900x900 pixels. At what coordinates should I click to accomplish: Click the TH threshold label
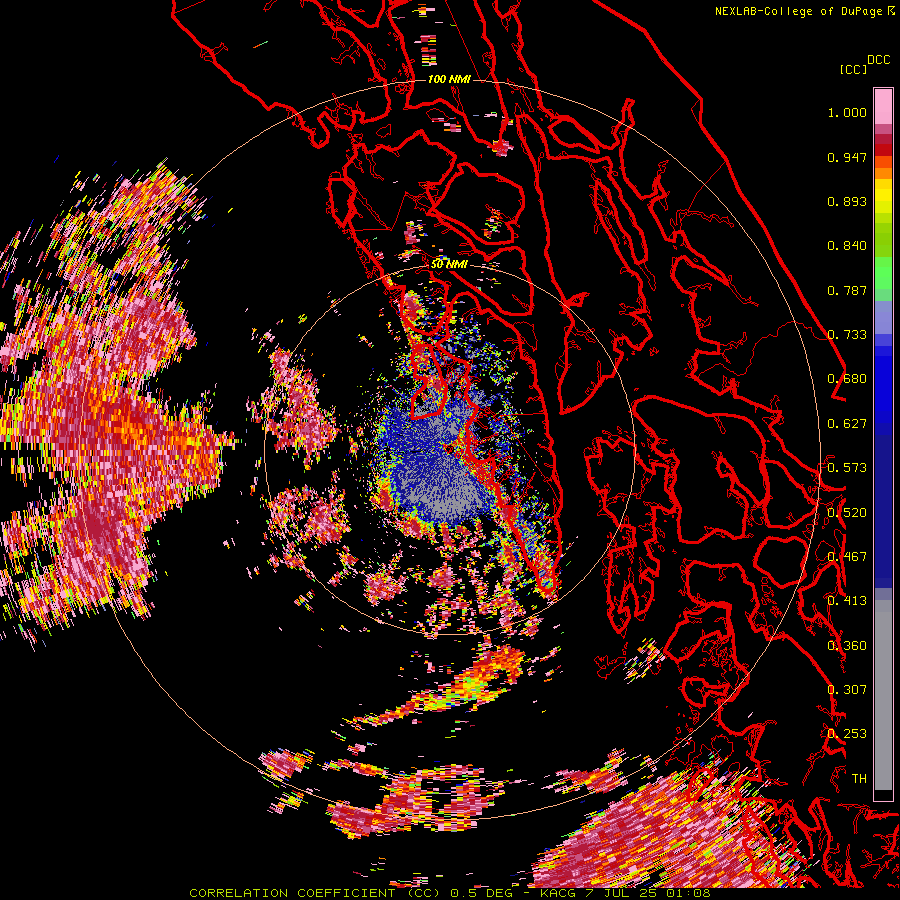[x=859, y=779]
